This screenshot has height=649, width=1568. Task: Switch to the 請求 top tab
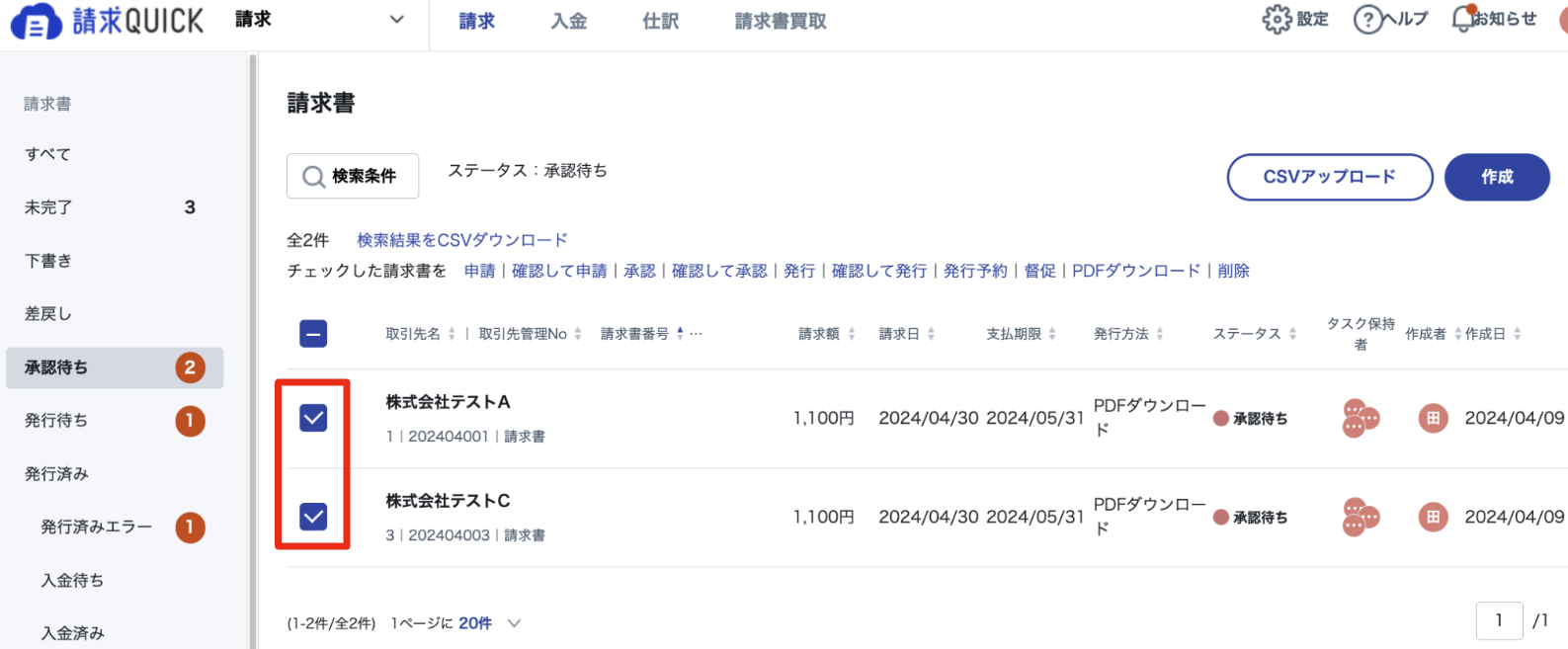click(x=477, y=21)
